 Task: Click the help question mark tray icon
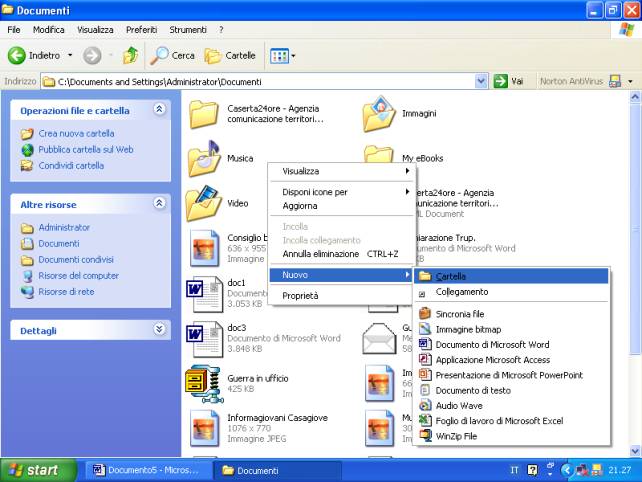point(532,470)
